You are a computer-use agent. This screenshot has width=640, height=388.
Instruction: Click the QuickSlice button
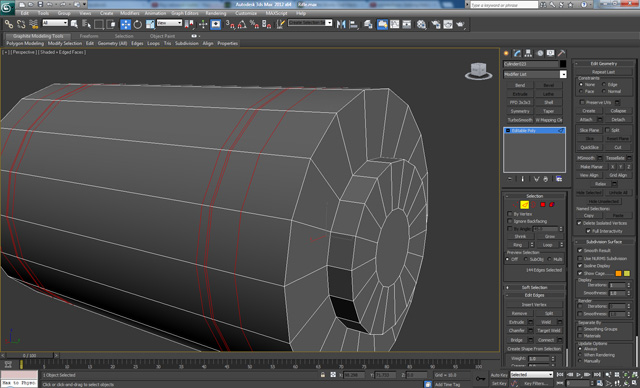pos(589,147)
